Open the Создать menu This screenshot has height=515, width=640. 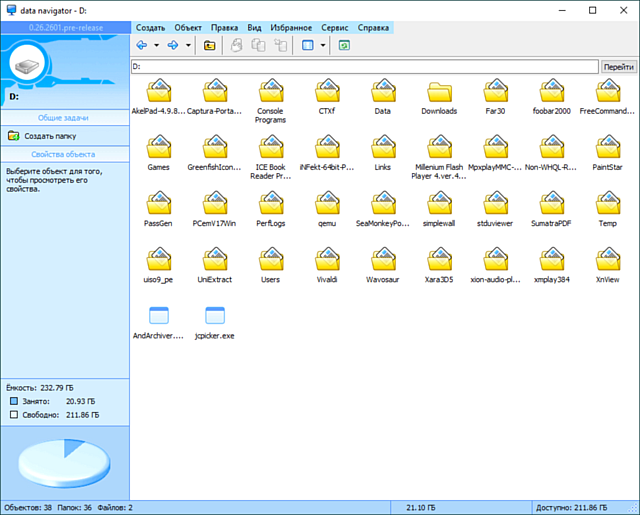click(150, 27)
